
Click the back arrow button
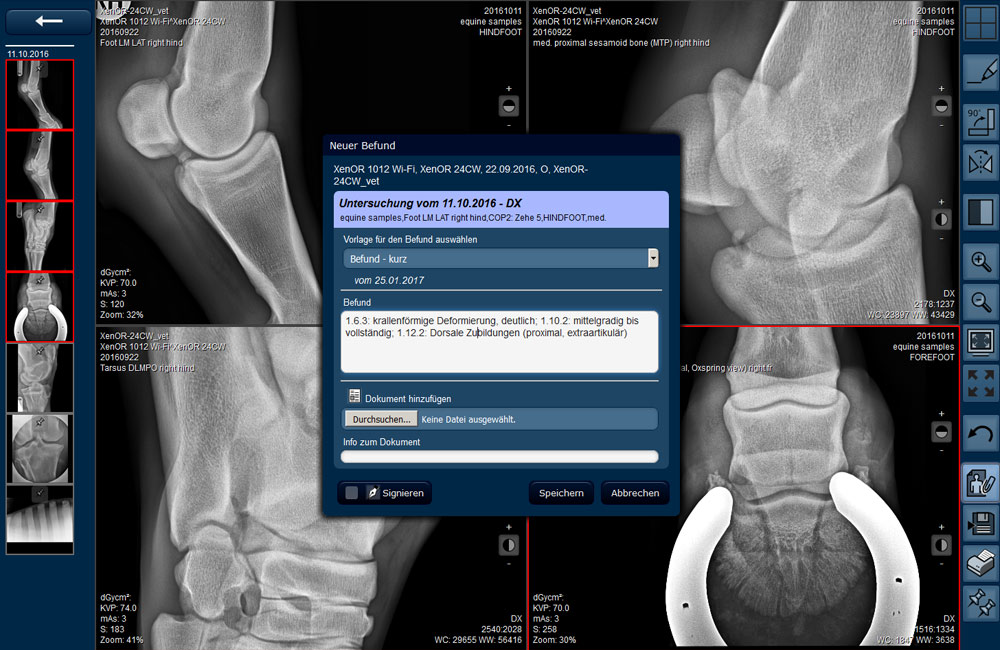pos(41,21)
